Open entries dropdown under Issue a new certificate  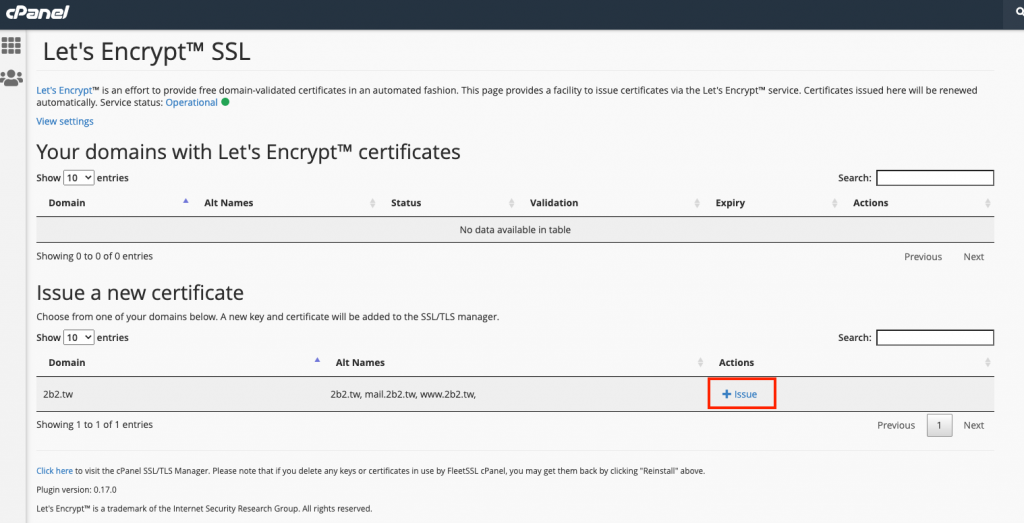(78, 338)
